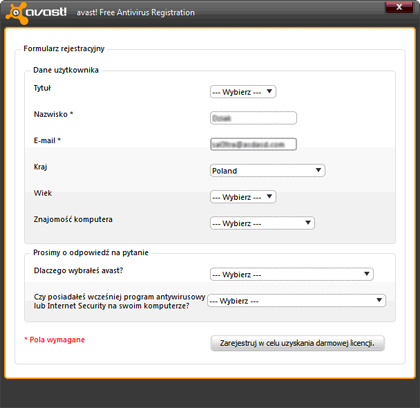420x408 pixels.
Task: Click the 'Kraj' field label
Action: click(40, 167)
